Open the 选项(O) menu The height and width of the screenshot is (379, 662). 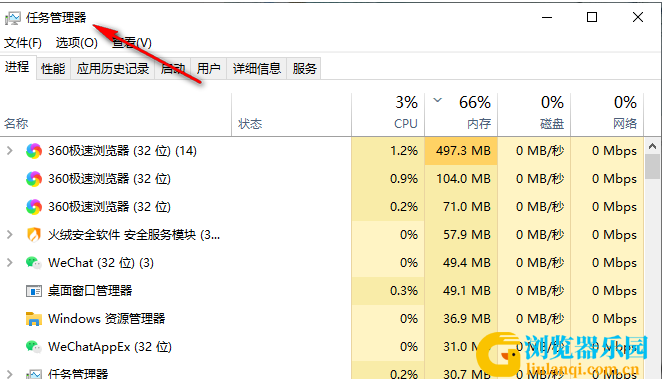[x=76, y=43]
